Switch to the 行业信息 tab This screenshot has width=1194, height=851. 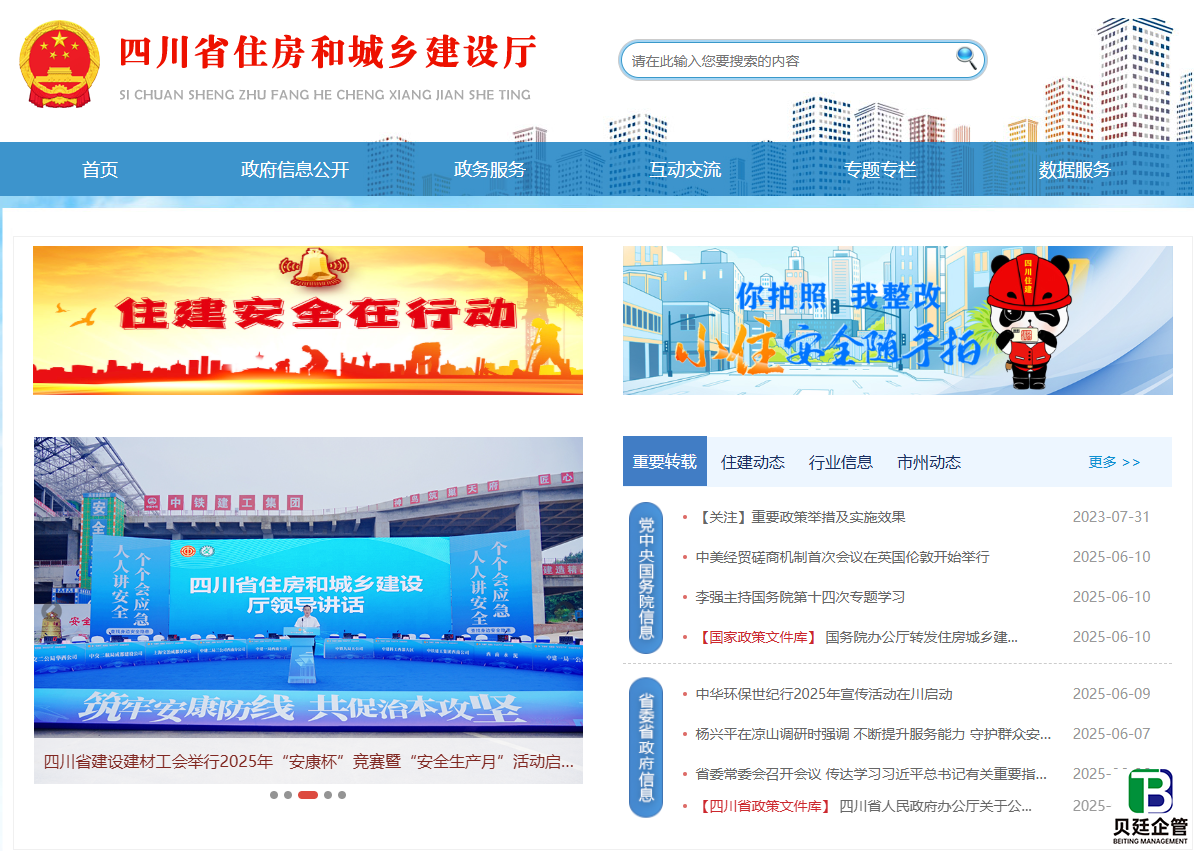click(840, 461)
